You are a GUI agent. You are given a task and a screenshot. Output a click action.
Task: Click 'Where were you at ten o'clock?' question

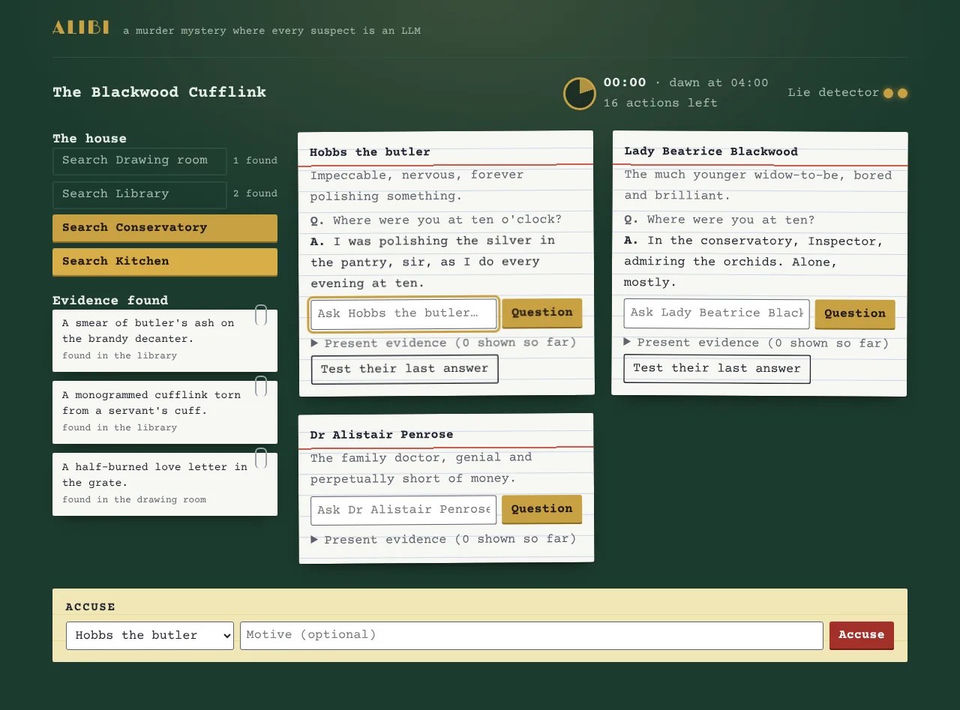[x=447, y=220]
